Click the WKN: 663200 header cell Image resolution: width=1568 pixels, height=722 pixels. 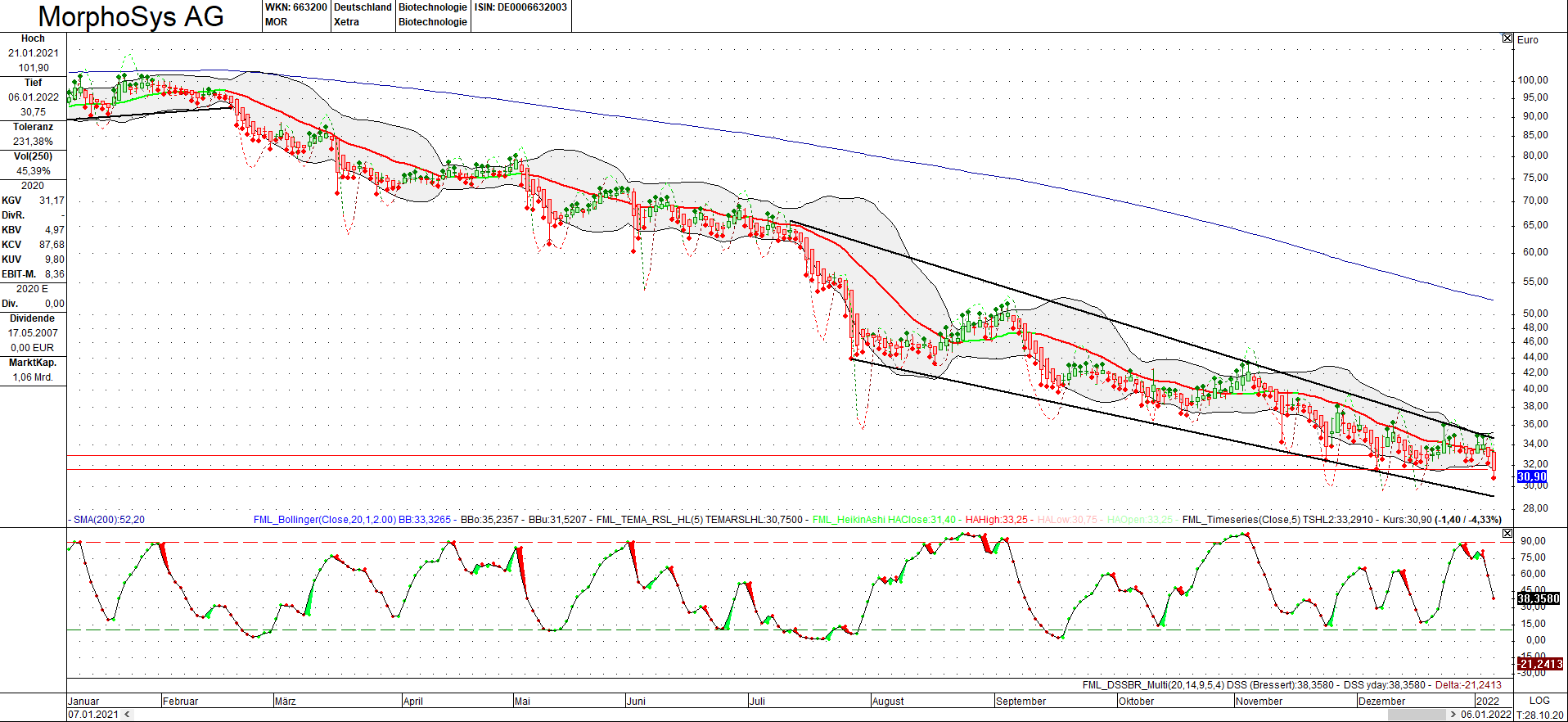pos(295,7)
